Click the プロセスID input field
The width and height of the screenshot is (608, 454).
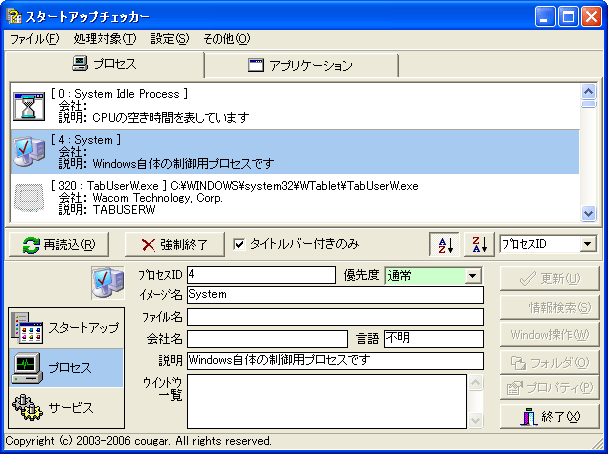tap(261, 275)
